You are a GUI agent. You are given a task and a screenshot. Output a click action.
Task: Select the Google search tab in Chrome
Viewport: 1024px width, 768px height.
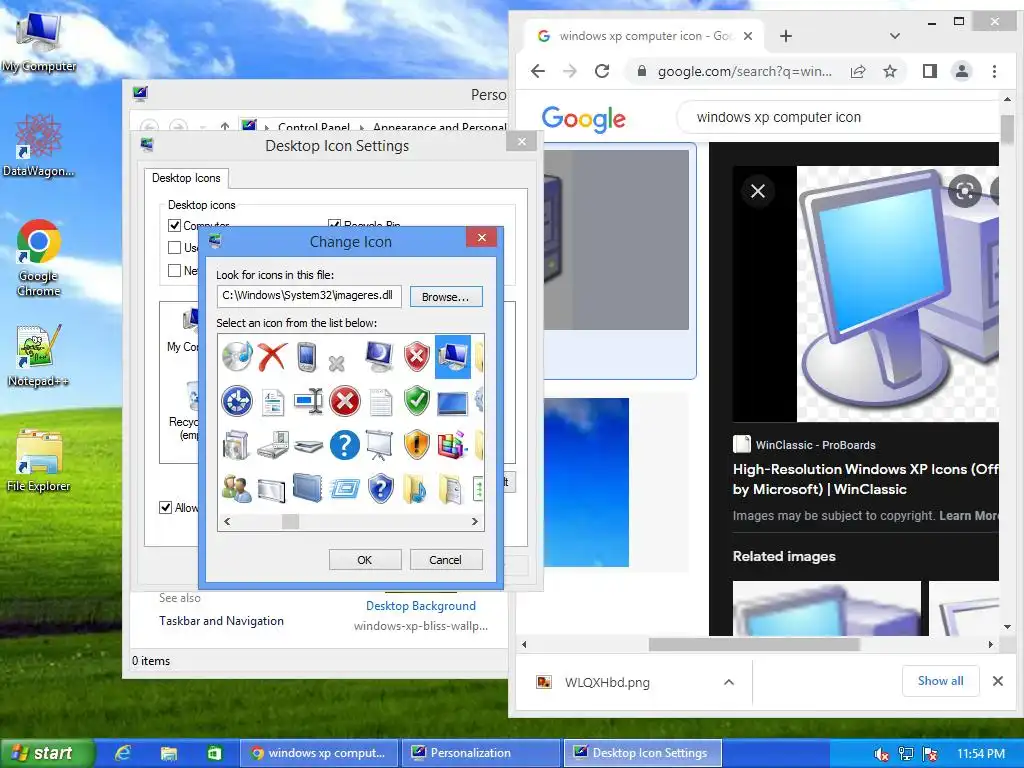[644, 36]
